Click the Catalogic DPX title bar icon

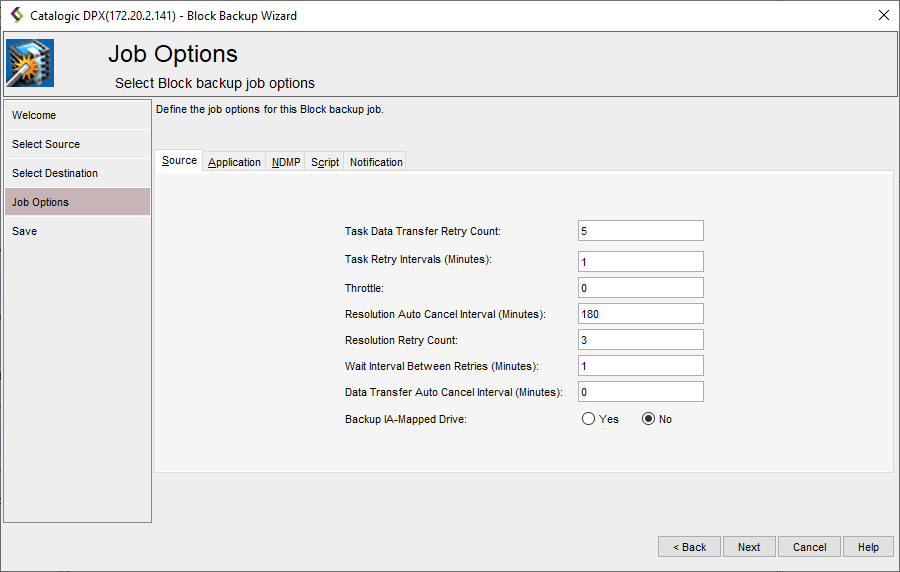16,15
